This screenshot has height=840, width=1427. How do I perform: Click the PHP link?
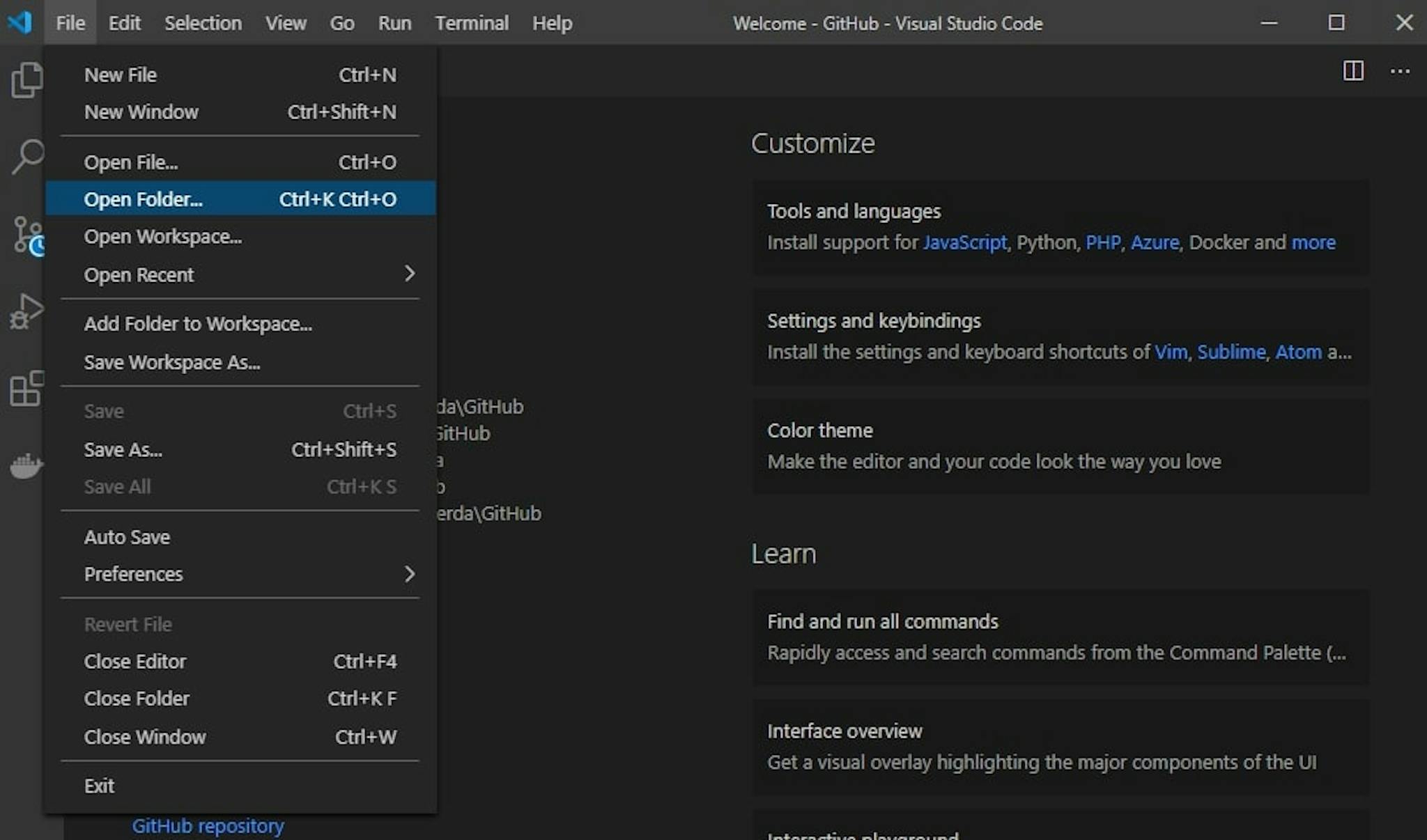point(1103,242)
